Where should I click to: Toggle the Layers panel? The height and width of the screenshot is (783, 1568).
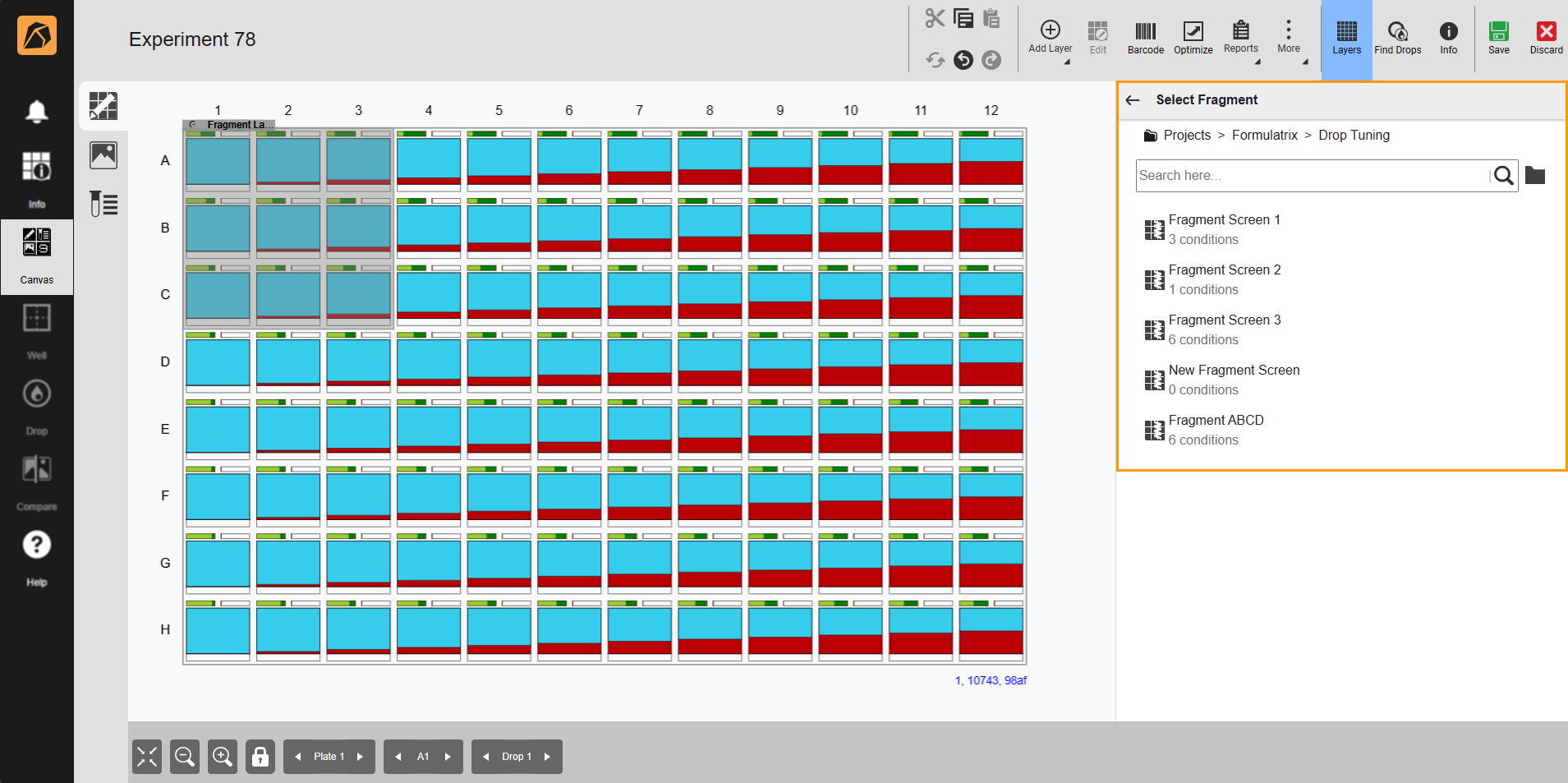(x=1346, y=39)
